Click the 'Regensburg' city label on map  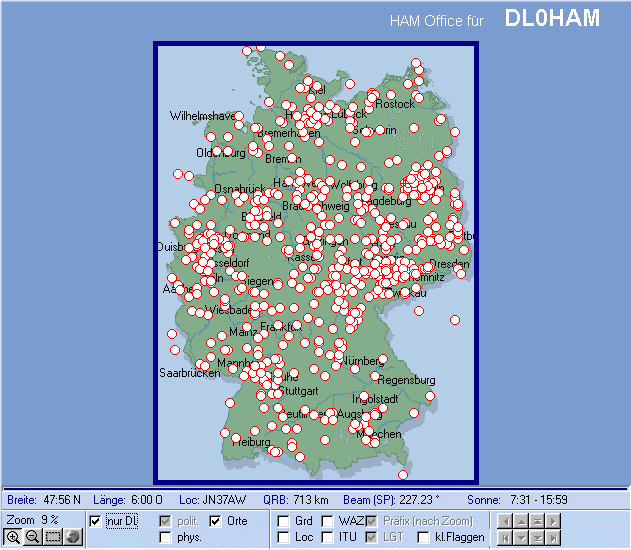pos(406,380)
